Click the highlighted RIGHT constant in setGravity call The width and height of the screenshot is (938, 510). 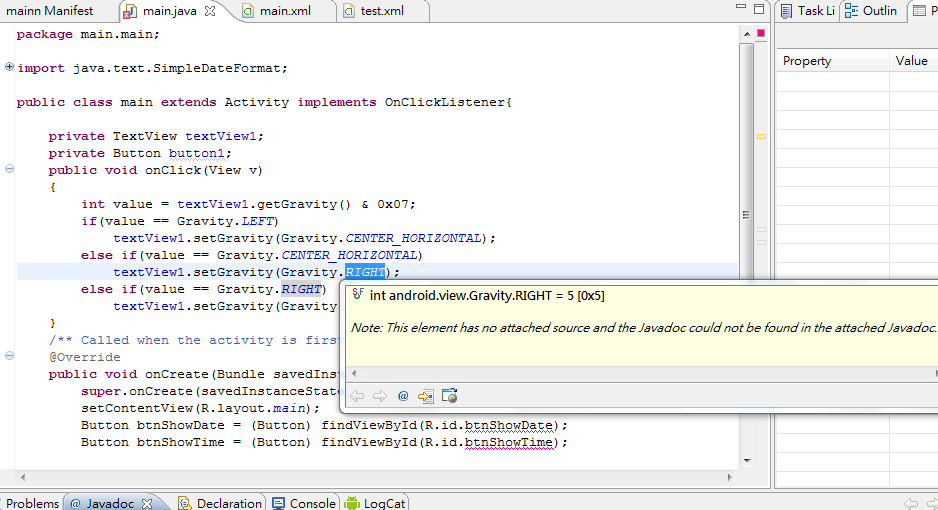click(x=365, y=272)
